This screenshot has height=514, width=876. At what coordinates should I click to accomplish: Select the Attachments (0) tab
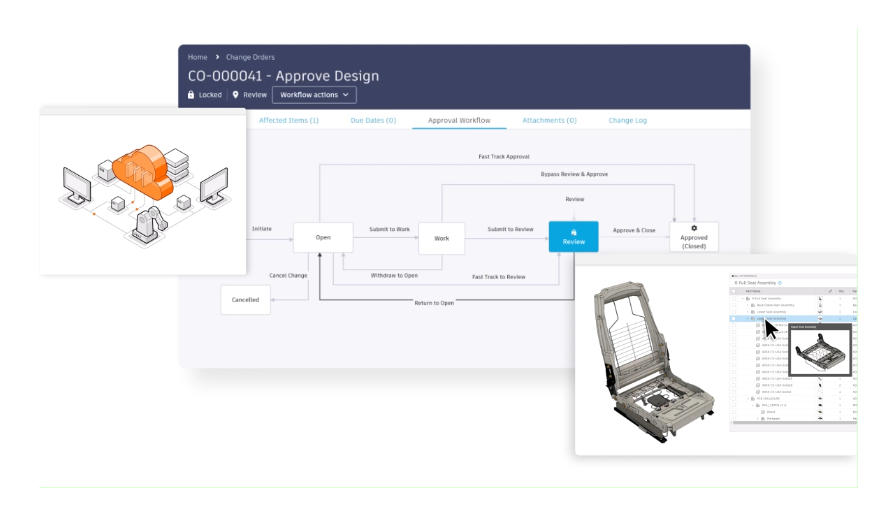pyautogui.click(x=549, y=120)
